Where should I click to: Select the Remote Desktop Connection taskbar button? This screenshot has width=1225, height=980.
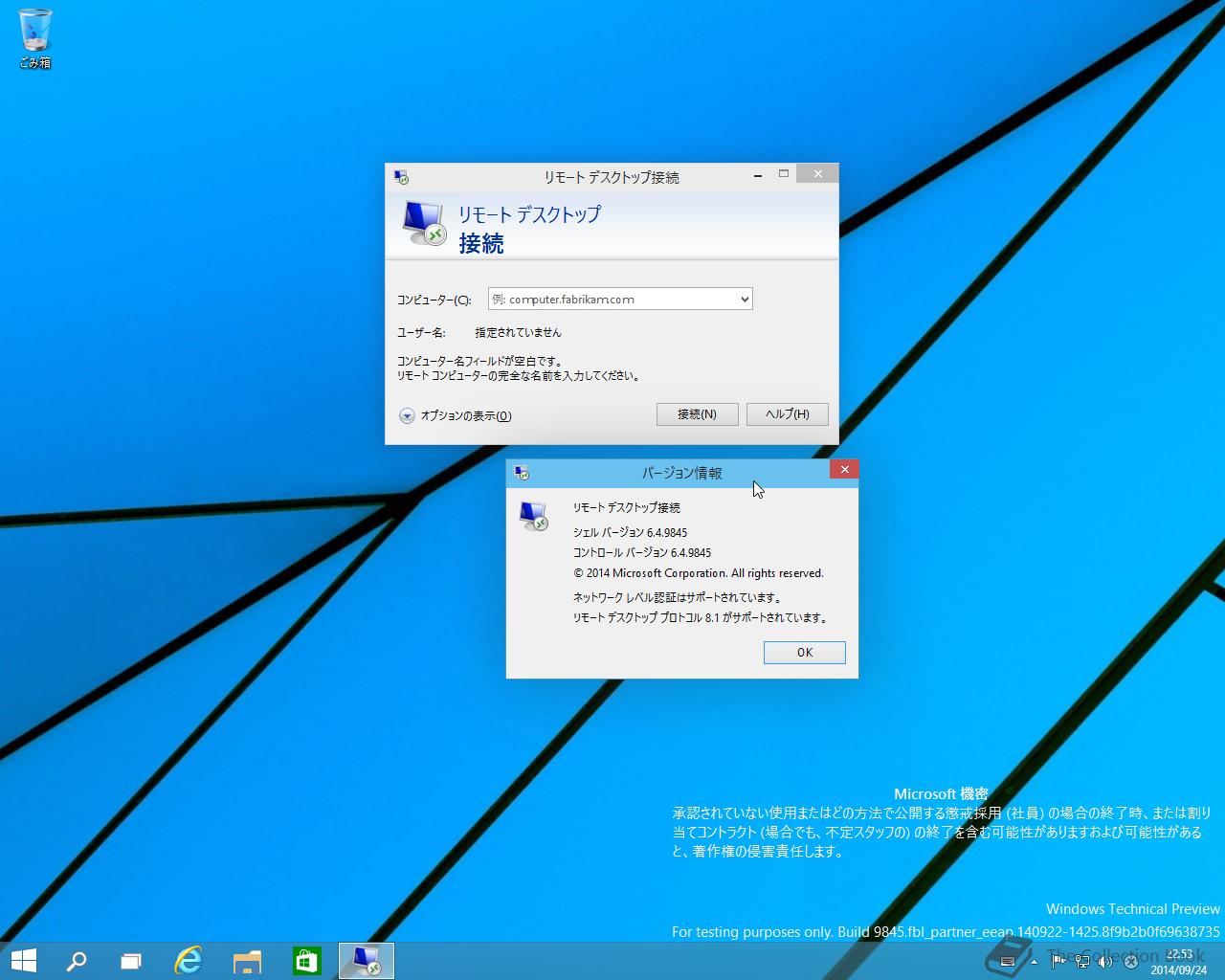[x=367, y=961]
